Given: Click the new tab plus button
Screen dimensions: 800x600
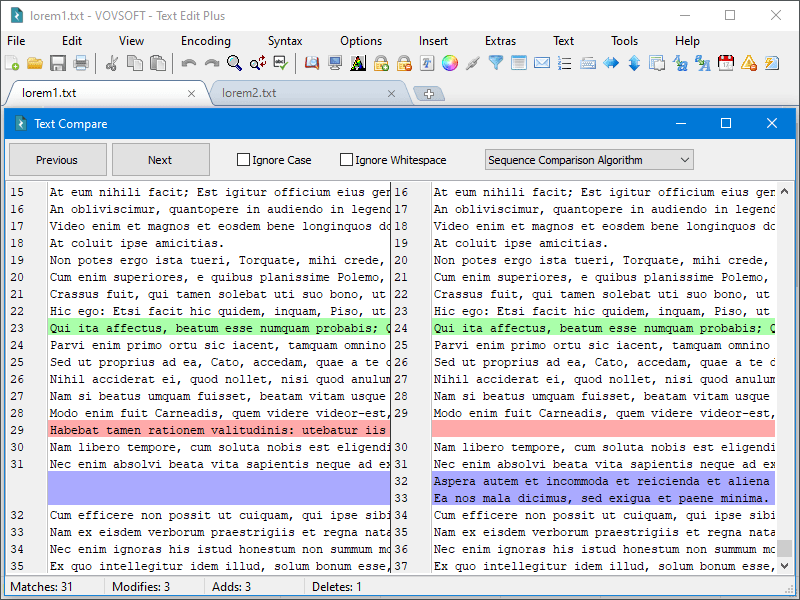Looking at the screenshot, I should tap(428, 92).
